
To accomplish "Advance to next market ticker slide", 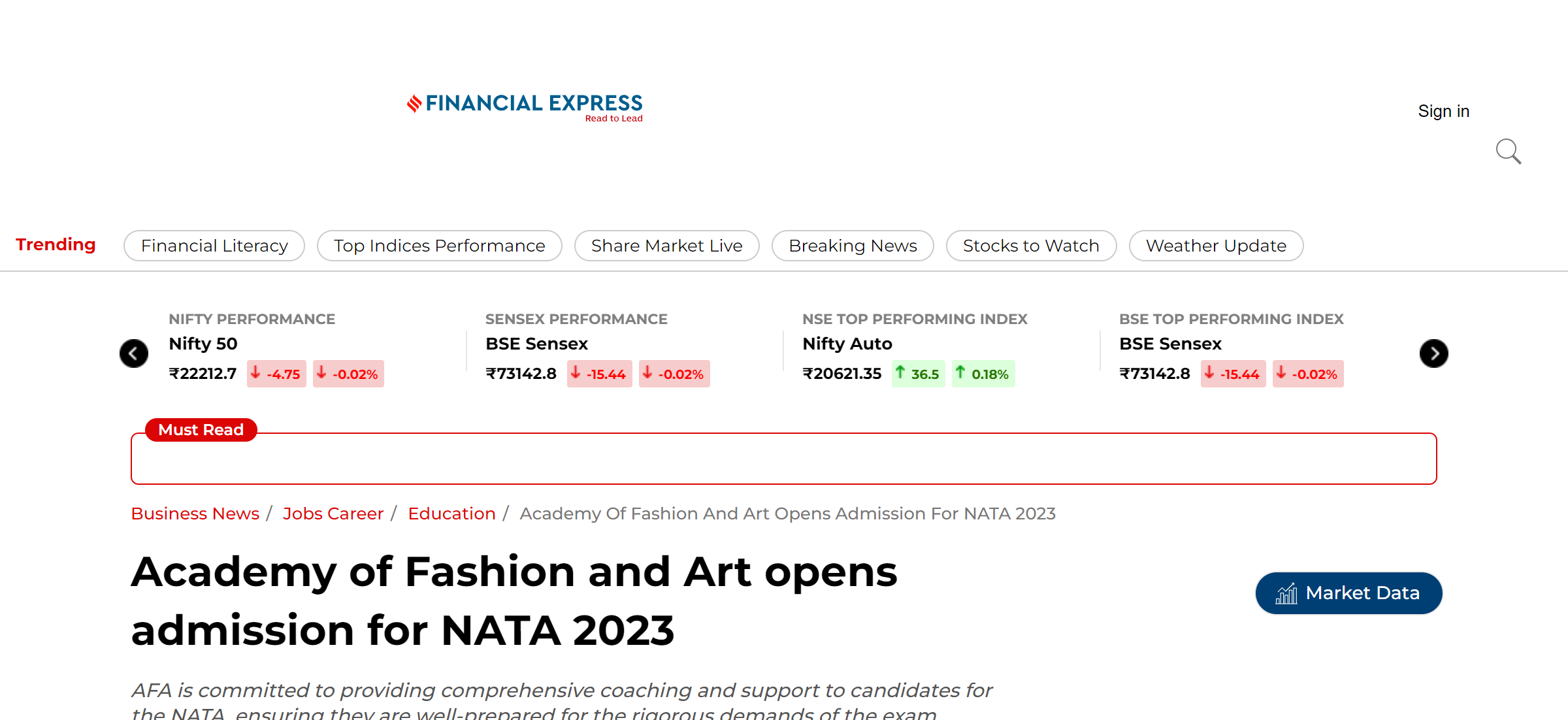I will coord(1433,353).
